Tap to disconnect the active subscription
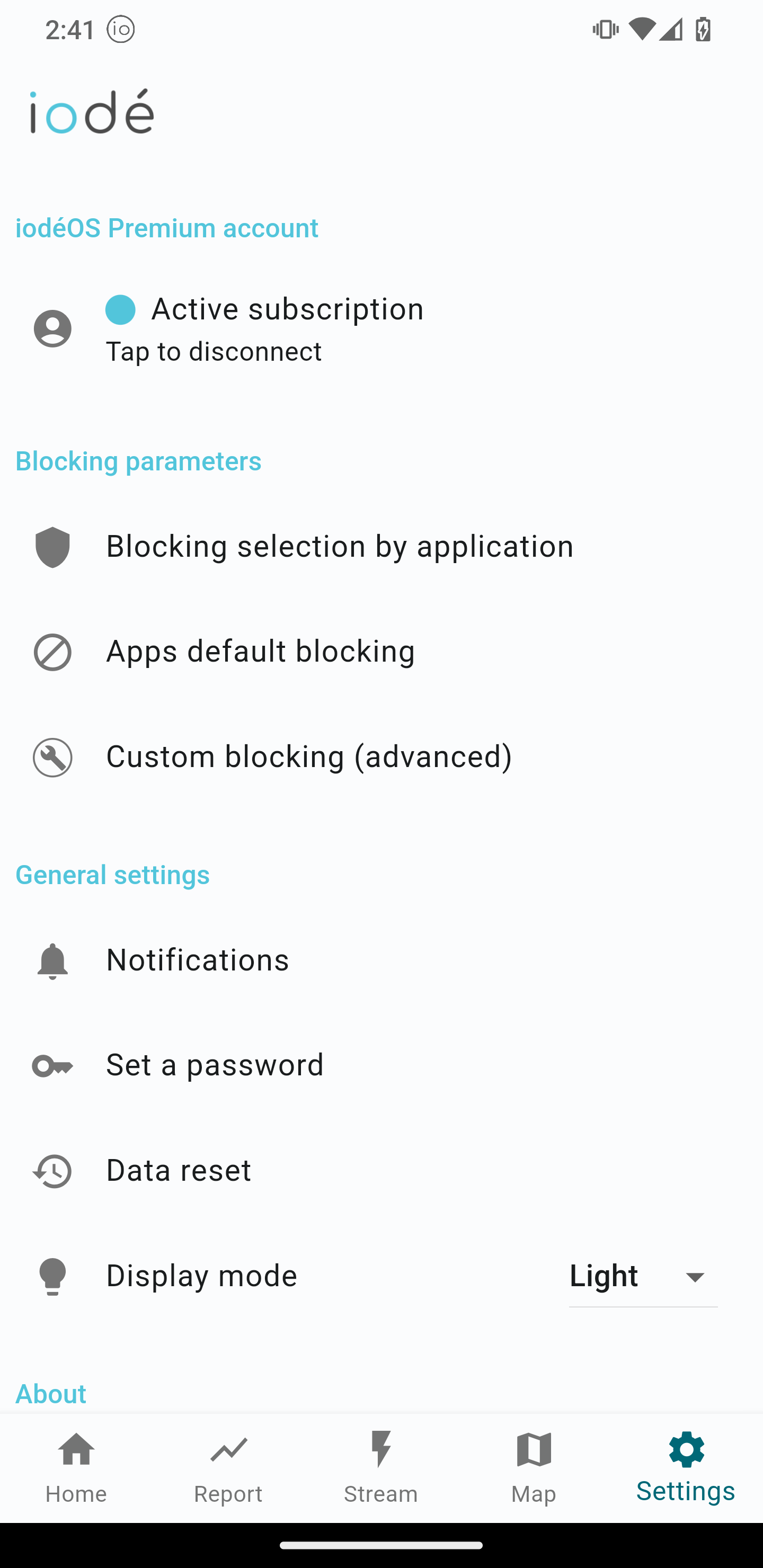Viewport: 763px width, 1568px height. pos(214,352)
